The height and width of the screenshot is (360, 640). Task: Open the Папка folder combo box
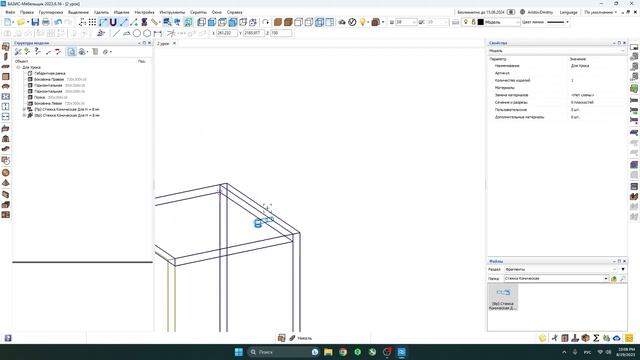click(x=556, y=278)
